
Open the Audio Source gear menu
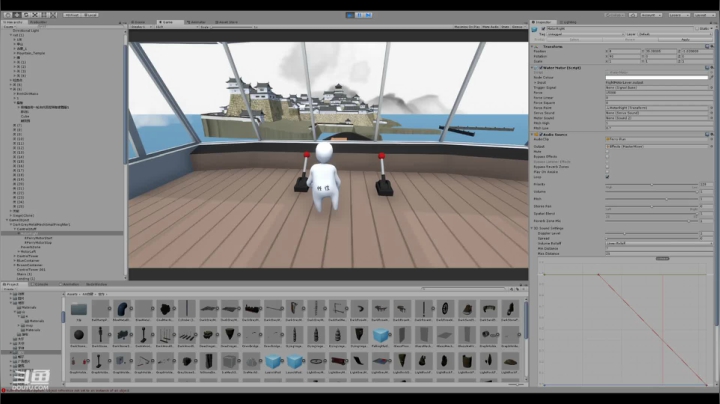tap(711, 135)
